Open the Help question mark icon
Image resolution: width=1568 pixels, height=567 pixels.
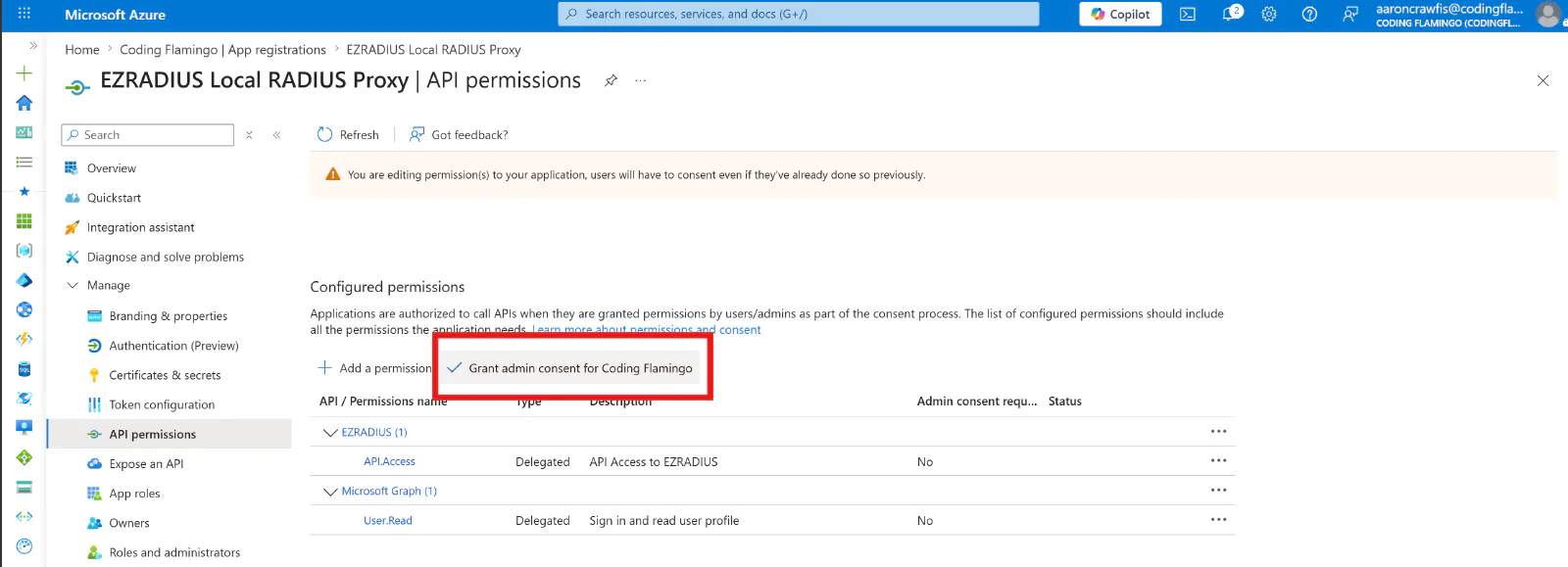[1309, 14]
